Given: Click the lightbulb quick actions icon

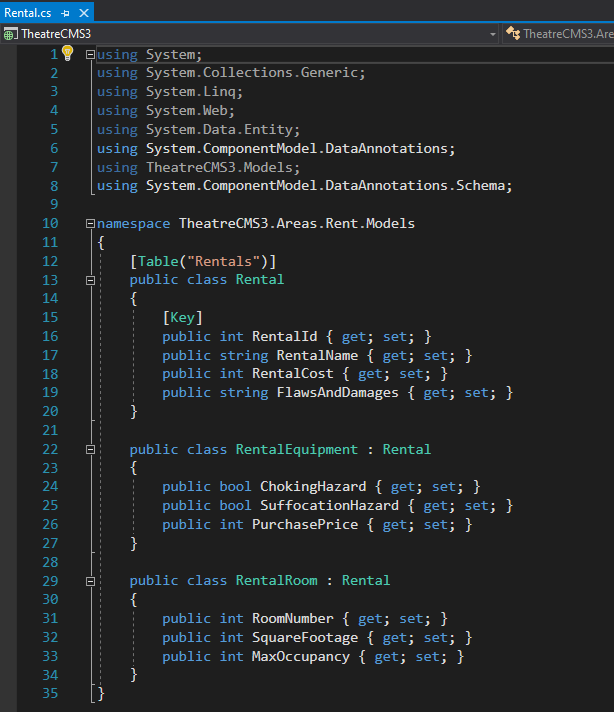Looking at the screenshot, I should point(67,53).
